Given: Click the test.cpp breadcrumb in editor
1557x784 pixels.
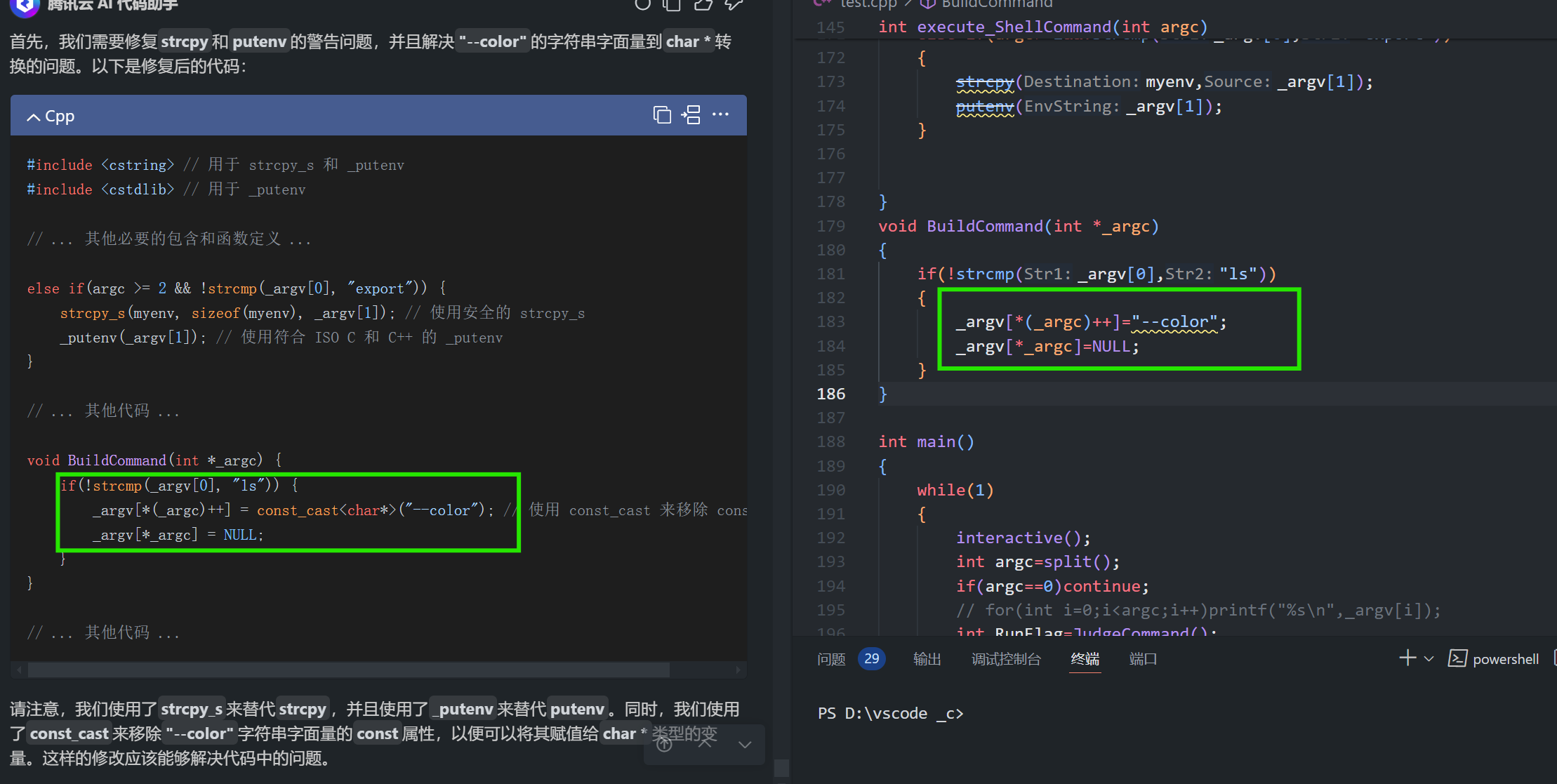Looking at the screenshot, I should point(868,4).
